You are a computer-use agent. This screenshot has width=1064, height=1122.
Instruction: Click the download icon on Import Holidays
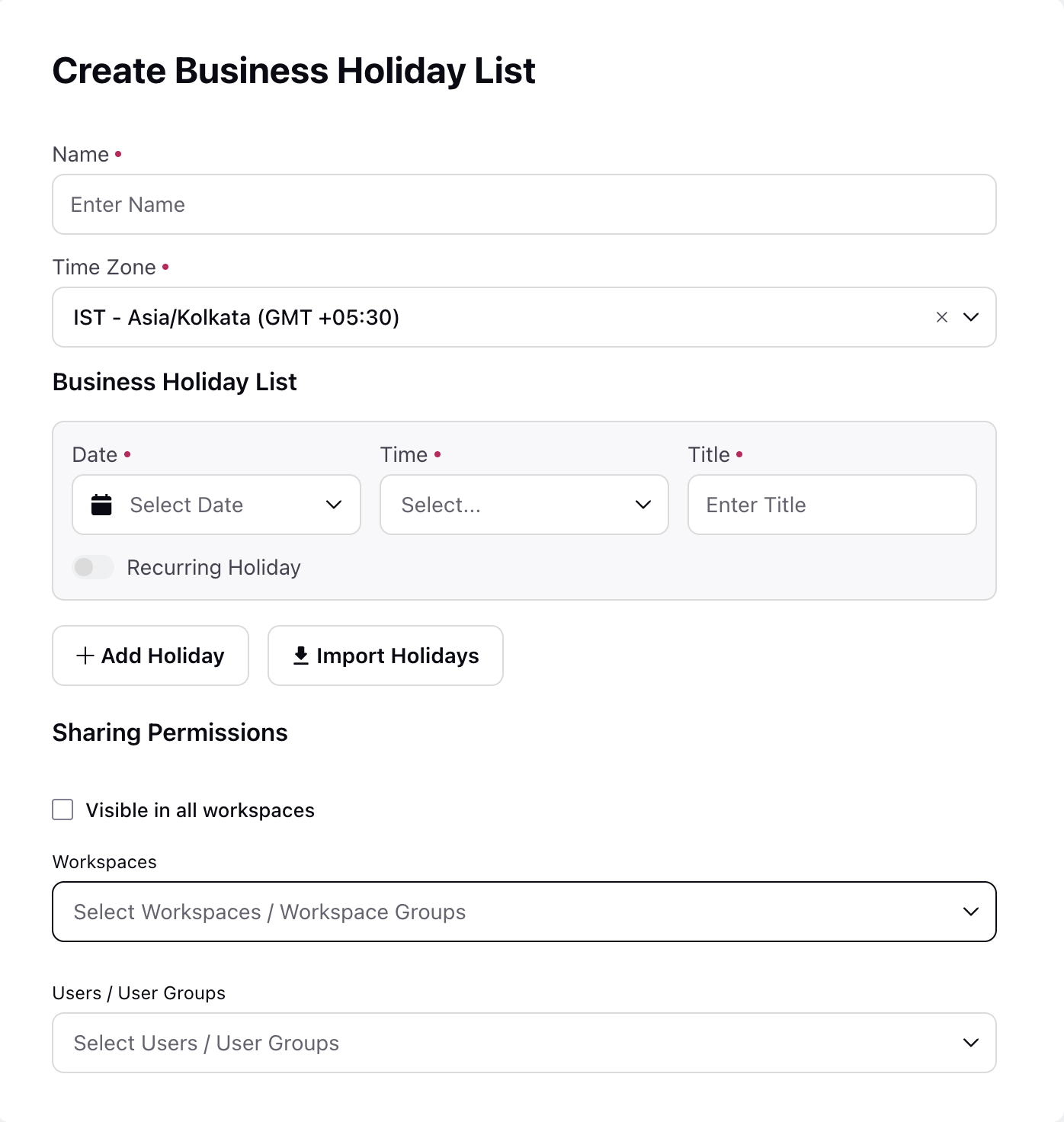pos(301,656)
